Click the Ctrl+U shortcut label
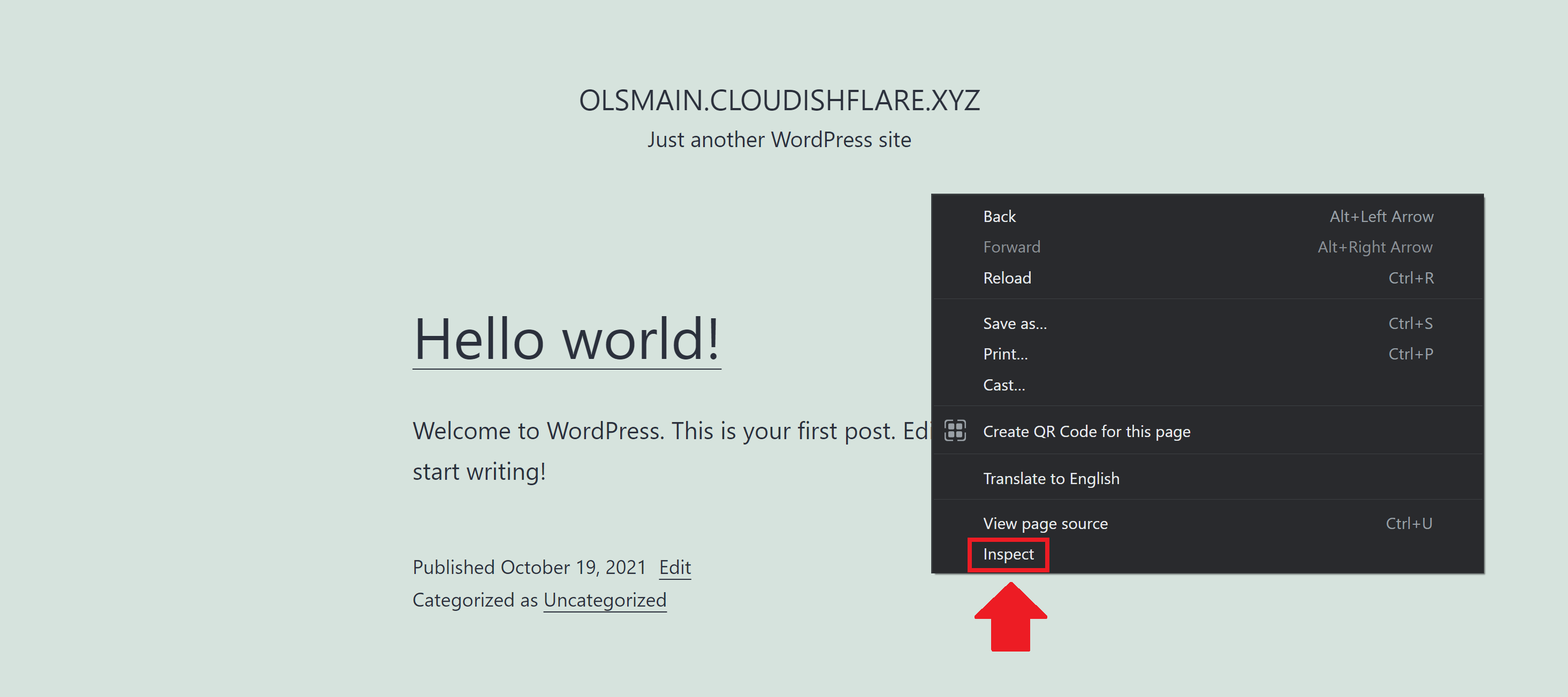The width and height of the screenshot is (1568, 697). (x=1408, y=523)
